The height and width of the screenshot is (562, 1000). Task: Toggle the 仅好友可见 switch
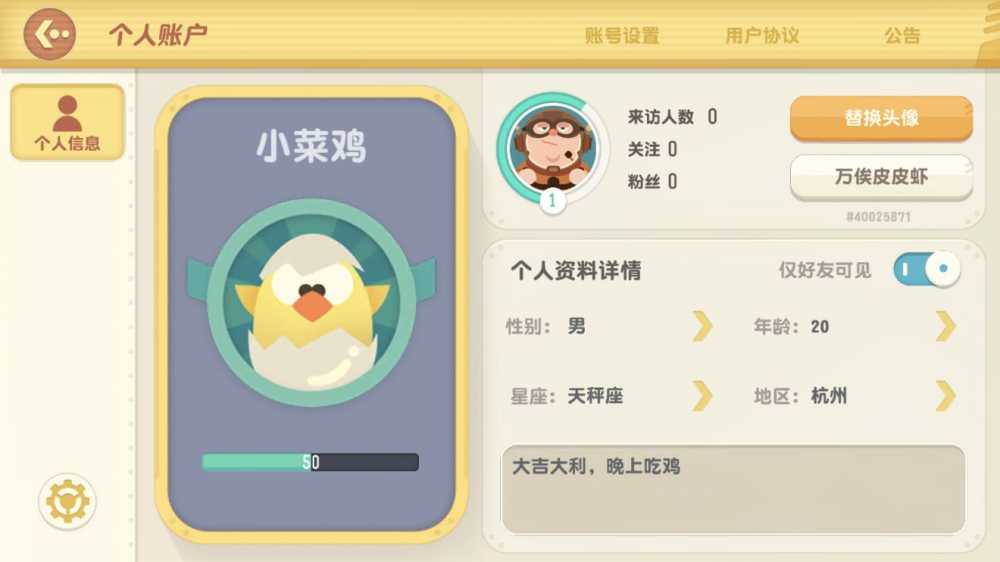pos(927,269)
